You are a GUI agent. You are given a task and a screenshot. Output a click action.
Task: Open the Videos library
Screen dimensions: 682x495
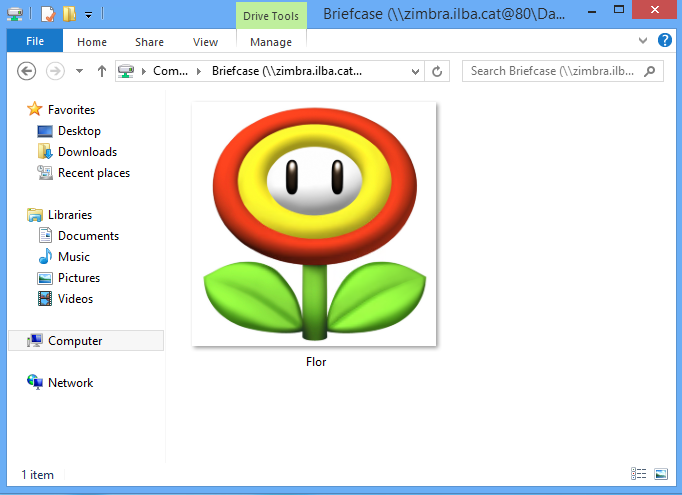75,299
